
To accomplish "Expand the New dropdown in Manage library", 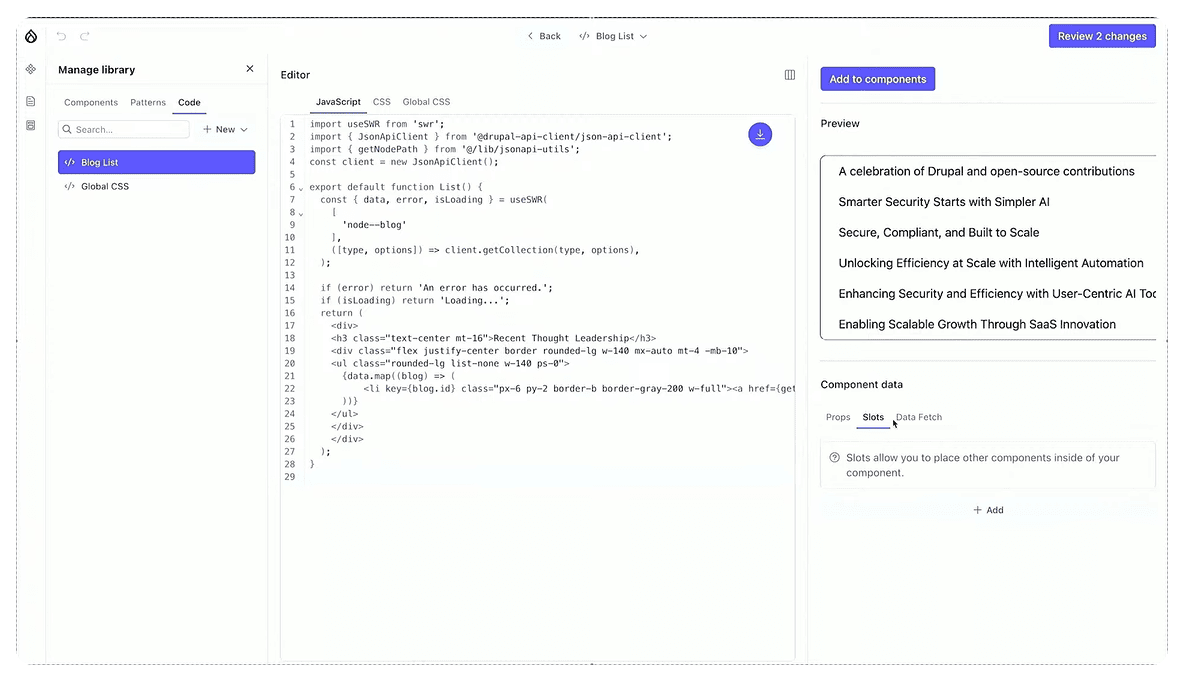I will [x=224, y=129].
